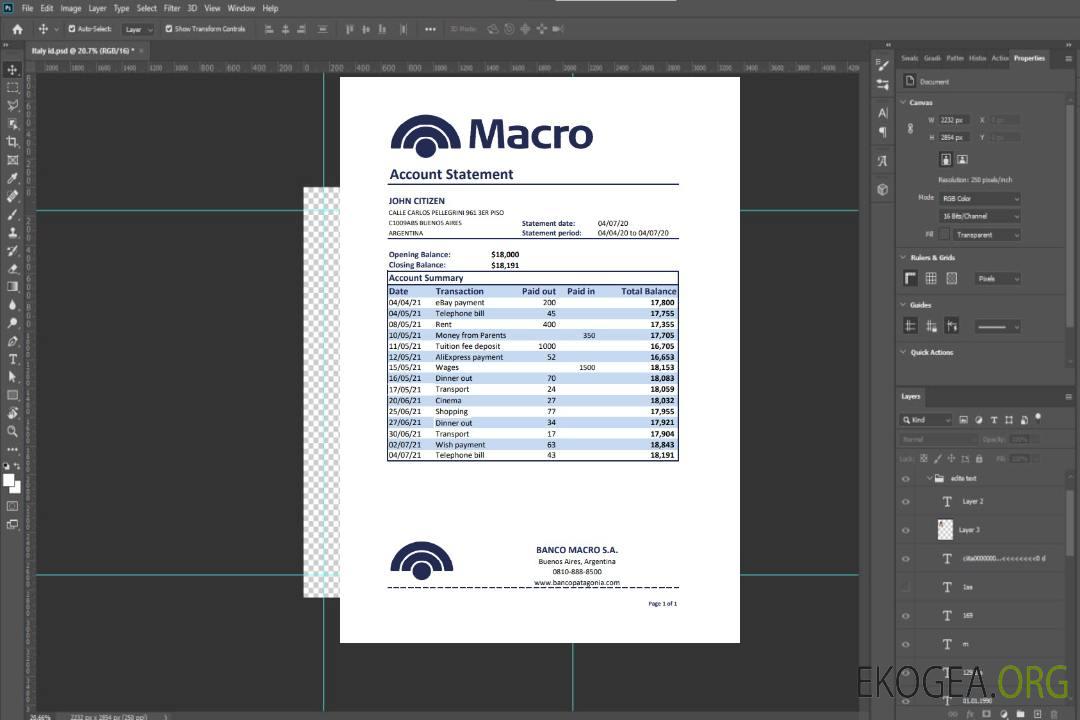
Task: Toggle the grid view icon under Rulers & Grids
Action: (931, 278)
